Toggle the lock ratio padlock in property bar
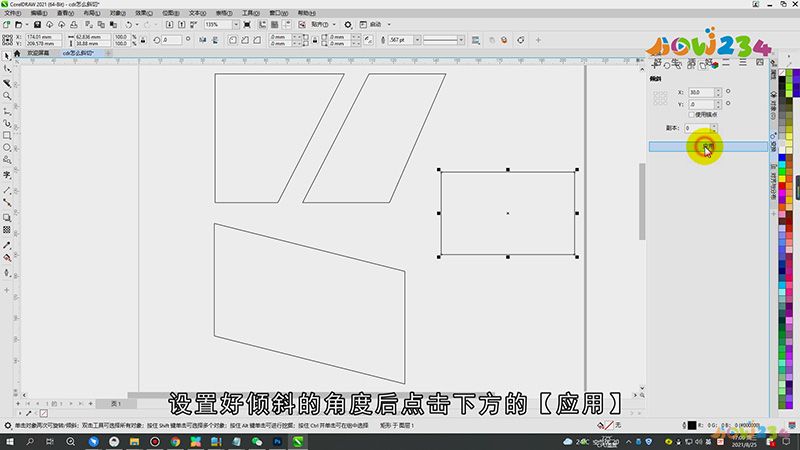This screenshot has height=450, width=800. pyautogui.click(x=143, y=40)
